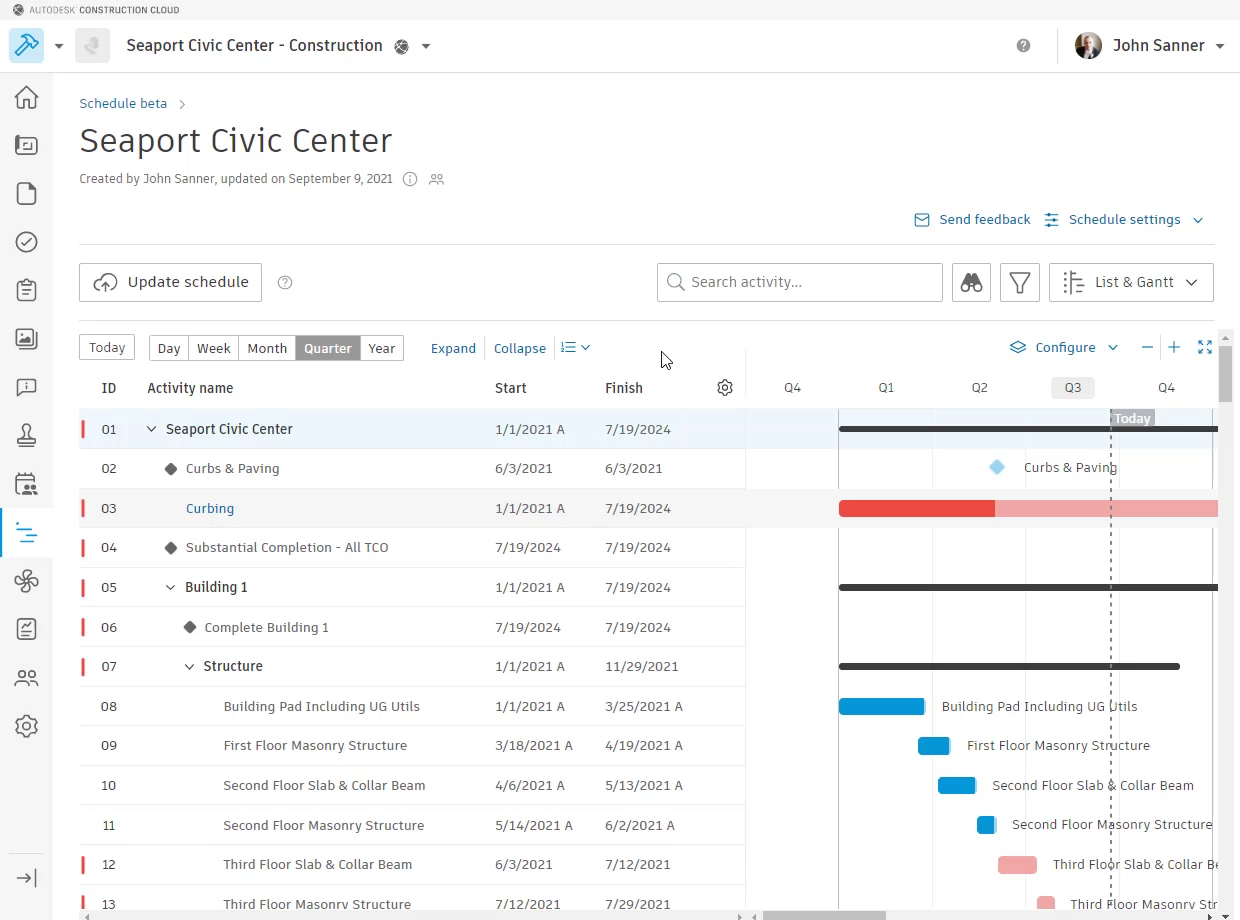Collapse the Seaport Civic Center row
This screenshot has height=920, width=1240.
[152, 429]
